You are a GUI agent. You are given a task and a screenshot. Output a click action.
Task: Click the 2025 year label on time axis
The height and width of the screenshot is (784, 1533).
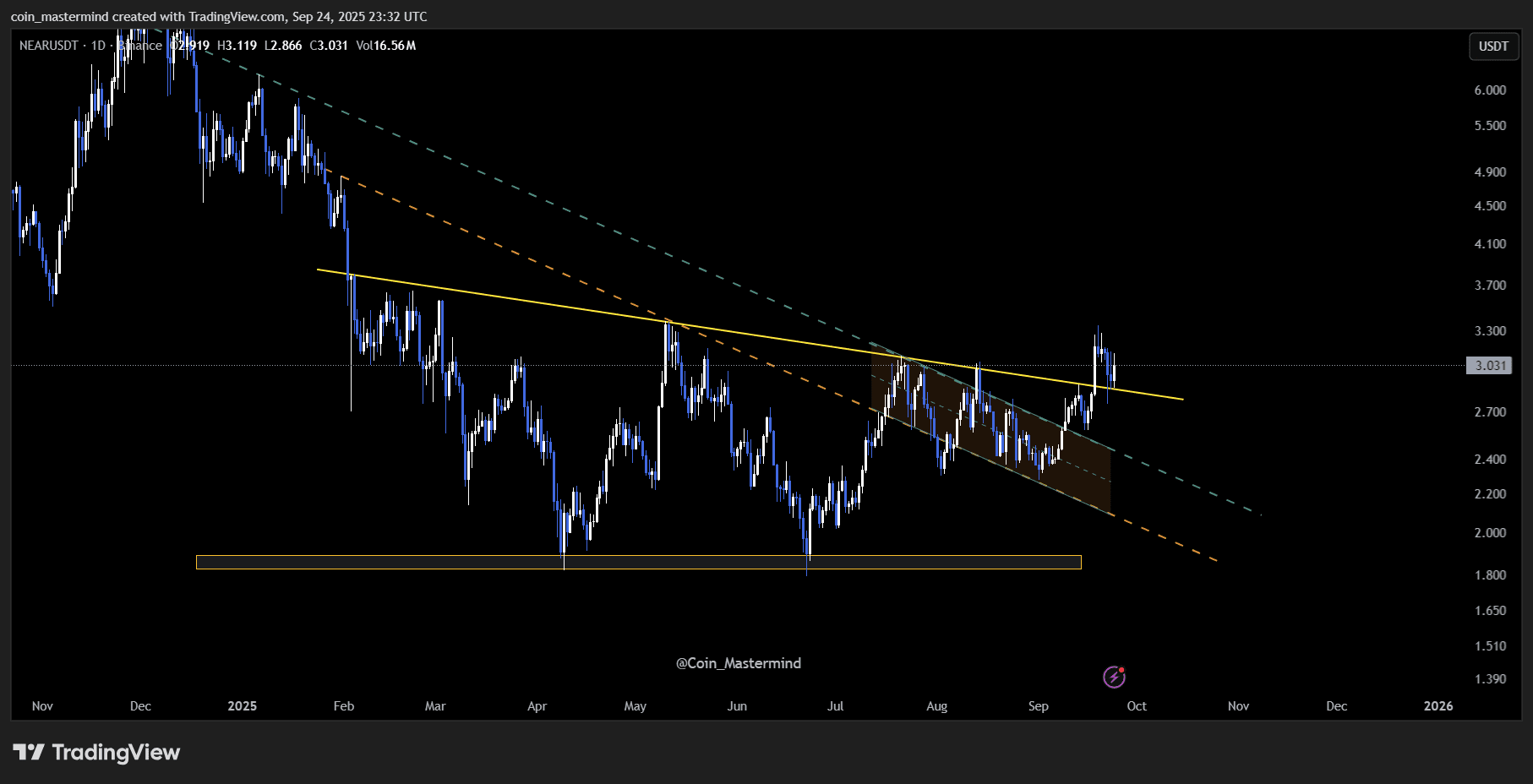[x=242, y=706]
